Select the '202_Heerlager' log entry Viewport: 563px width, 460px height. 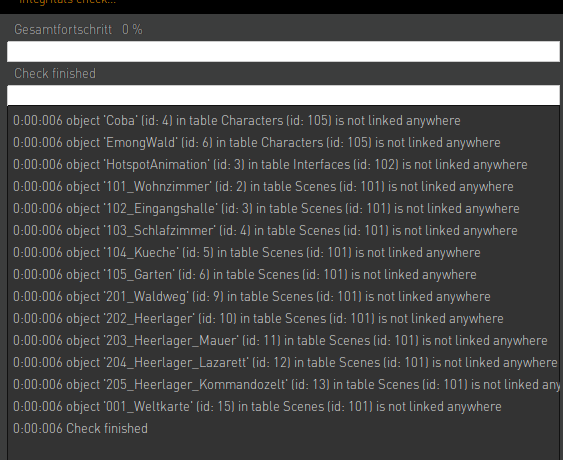pyautogui.click(x=258, y=319)
